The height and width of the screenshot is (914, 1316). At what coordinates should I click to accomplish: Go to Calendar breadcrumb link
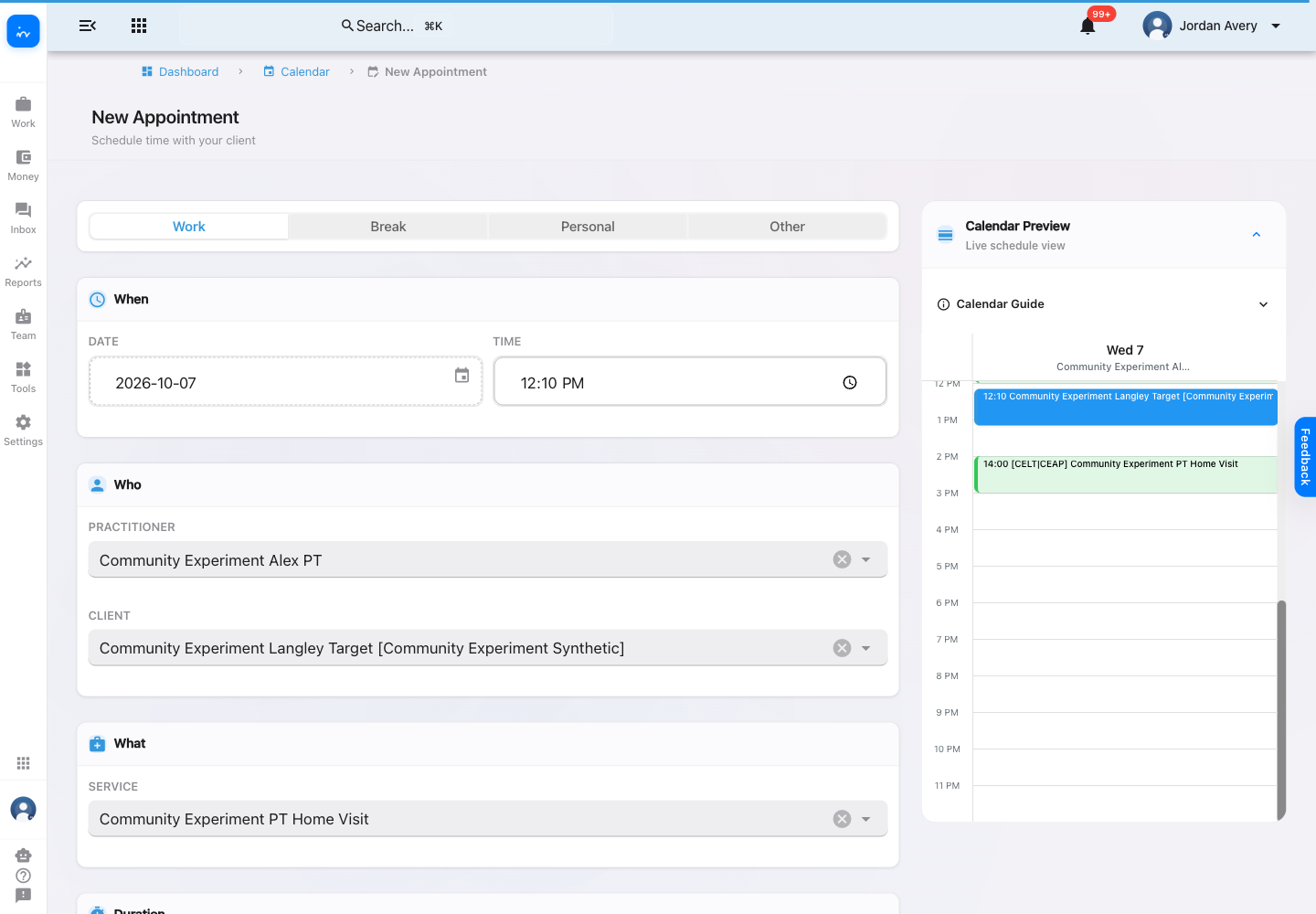point(296,71)
